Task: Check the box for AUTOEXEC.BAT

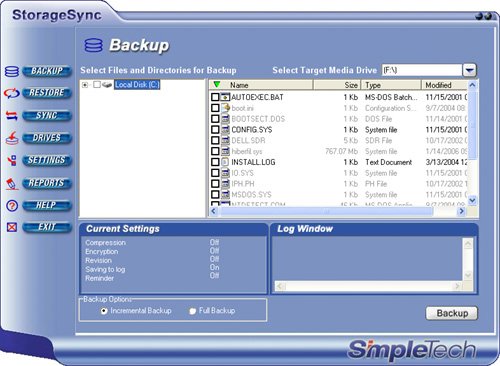Action: (x=215, y=97)
